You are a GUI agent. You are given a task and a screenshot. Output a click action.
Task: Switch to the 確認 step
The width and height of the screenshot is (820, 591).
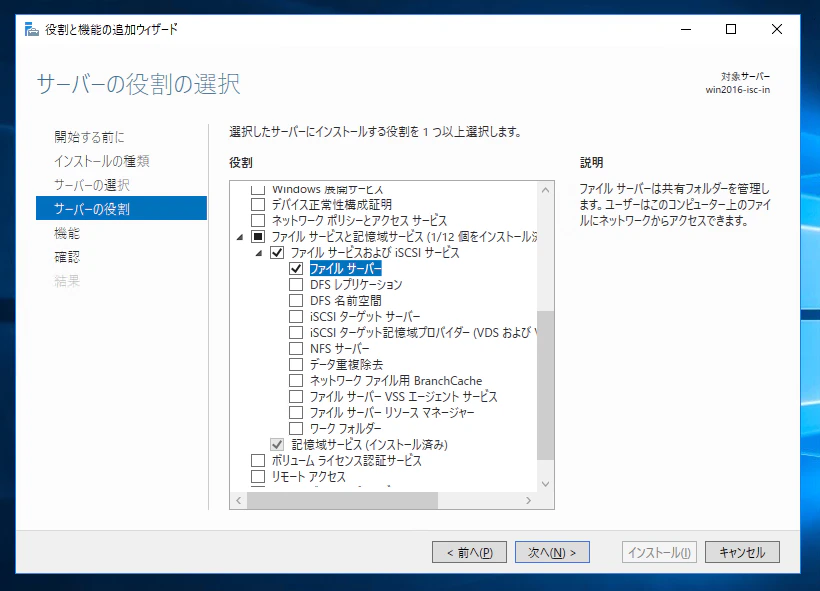(x=67, y=257)
